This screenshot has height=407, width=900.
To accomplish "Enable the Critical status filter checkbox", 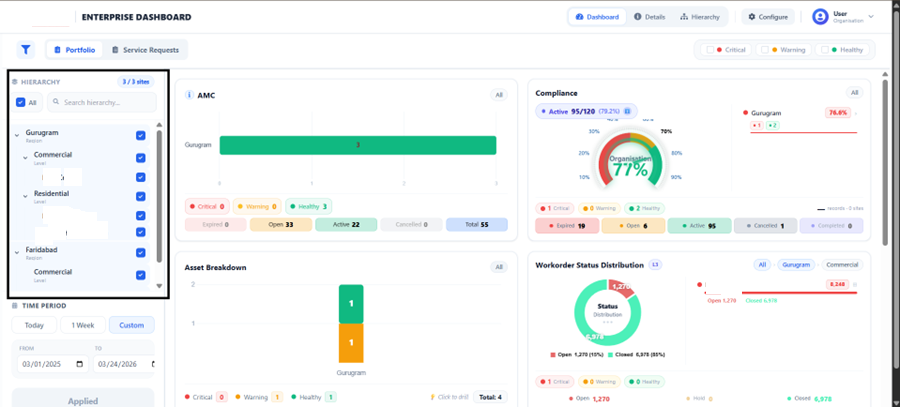I will point(709,49).
